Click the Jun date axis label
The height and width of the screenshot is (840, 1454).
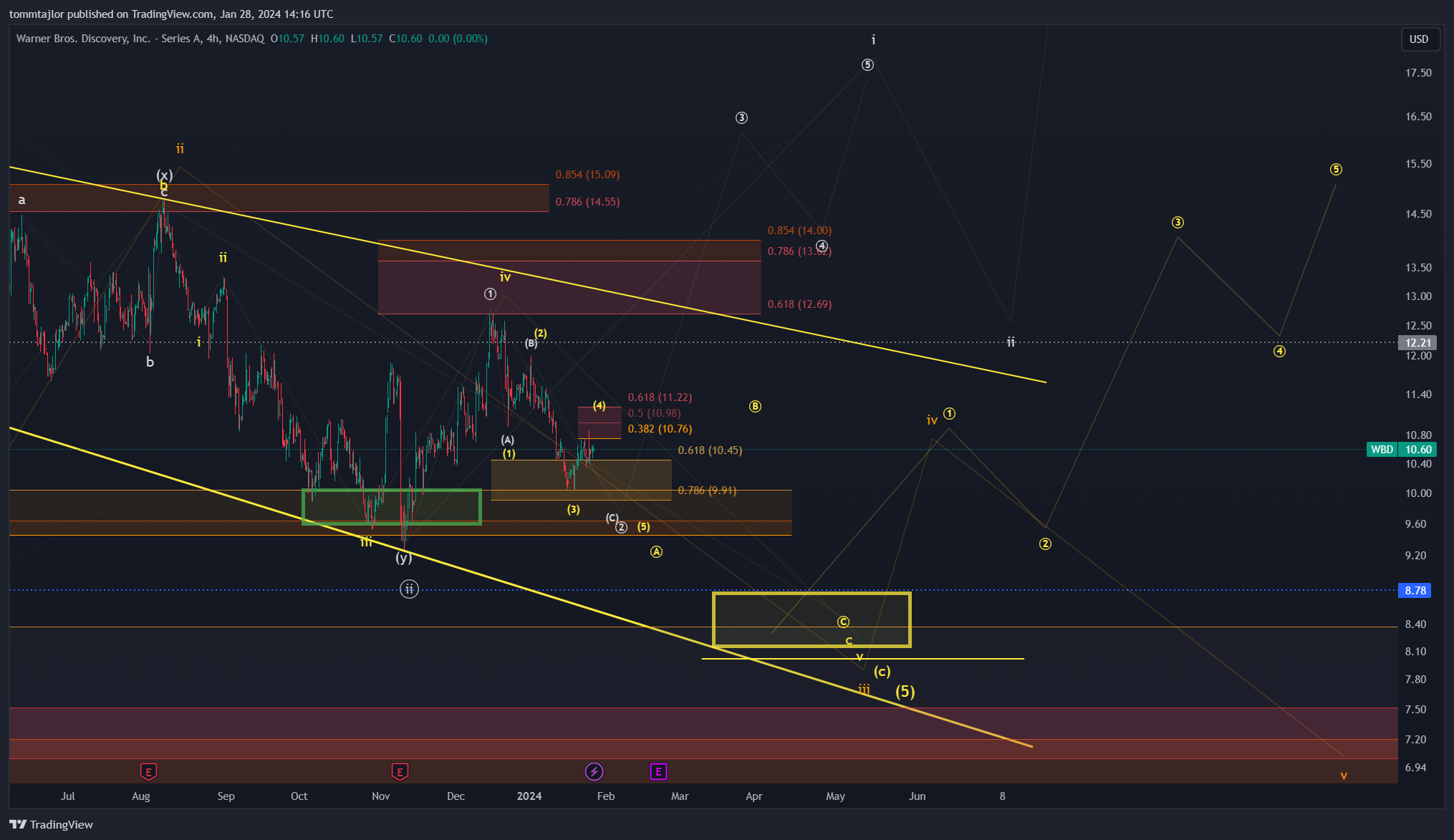click(x=918, y=796)
